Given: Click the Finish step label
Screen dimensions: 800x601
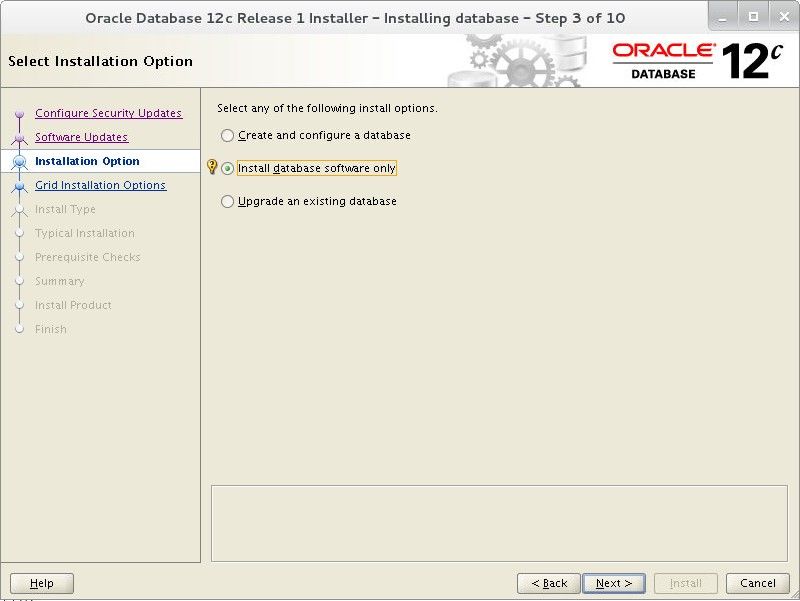Looking at the screenshot, I should (51, 329).
